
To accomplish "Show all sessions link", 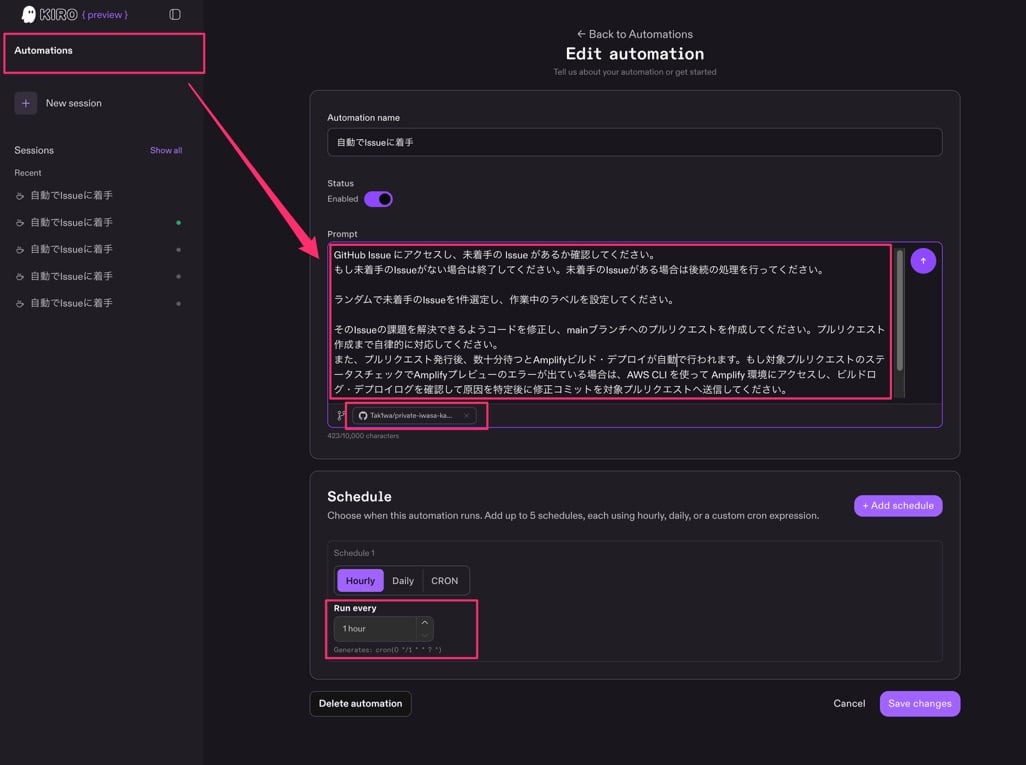I will (166, 151).
